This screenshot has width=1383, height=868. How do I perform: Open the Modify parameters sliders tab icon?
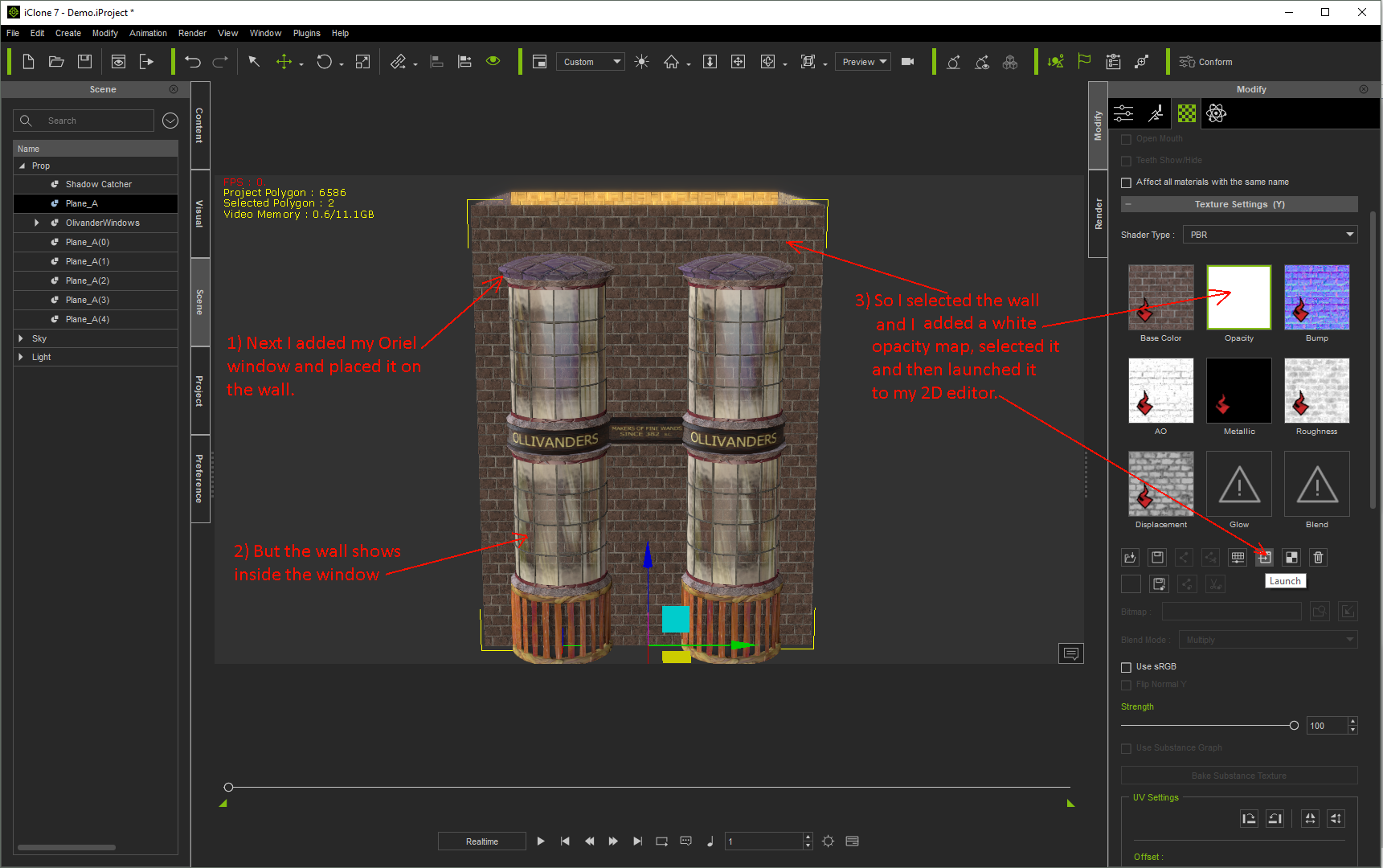coord(1123,113)
